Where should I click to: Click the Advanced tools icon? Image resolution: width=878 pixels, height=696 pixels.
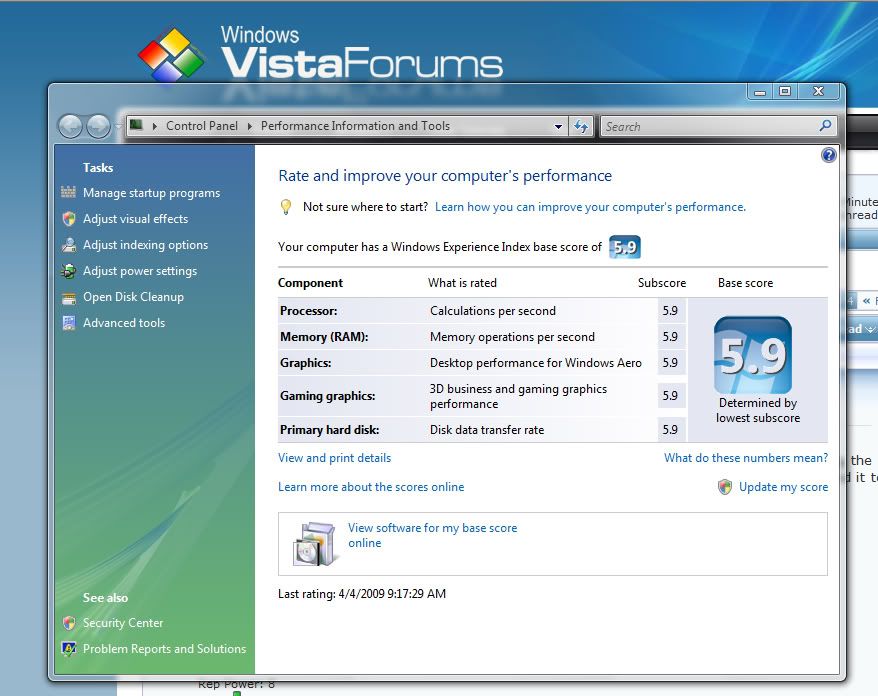pos(69,323)
